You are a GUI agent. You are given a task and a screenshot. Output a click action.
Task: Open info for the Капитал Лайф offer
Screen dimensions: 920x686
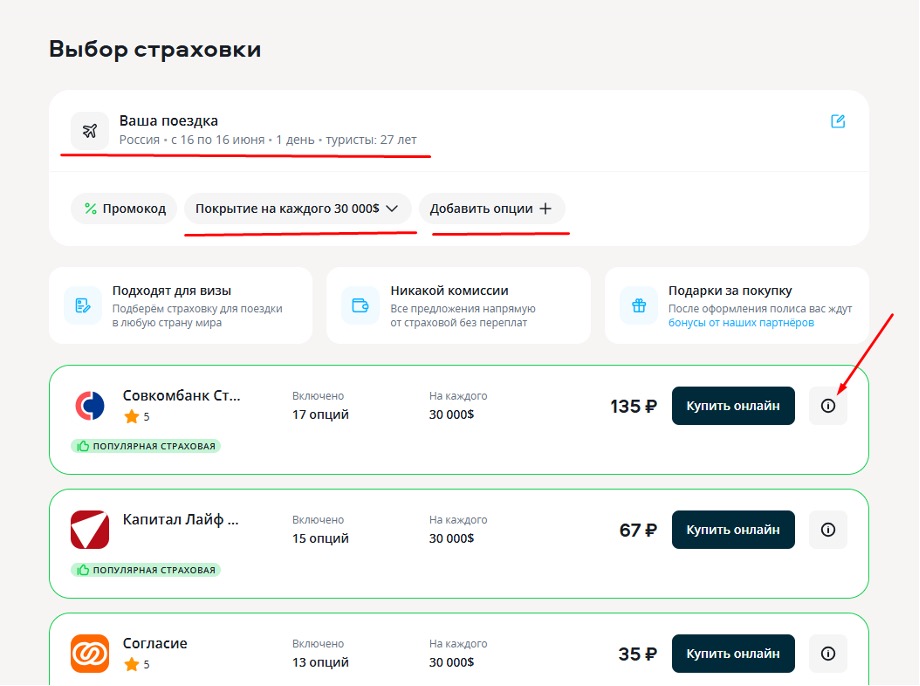828,529
